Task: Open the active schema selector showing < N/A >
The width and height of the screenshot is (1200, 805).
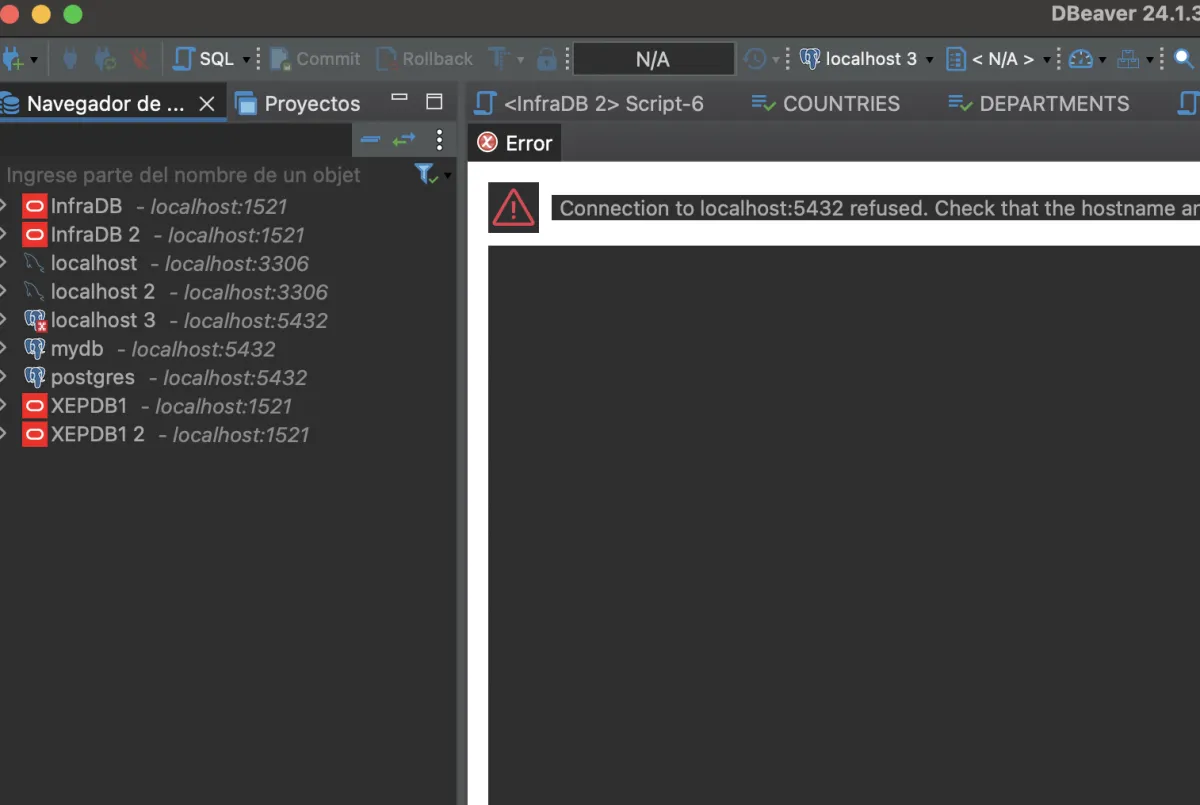Action: click(999, 59)
